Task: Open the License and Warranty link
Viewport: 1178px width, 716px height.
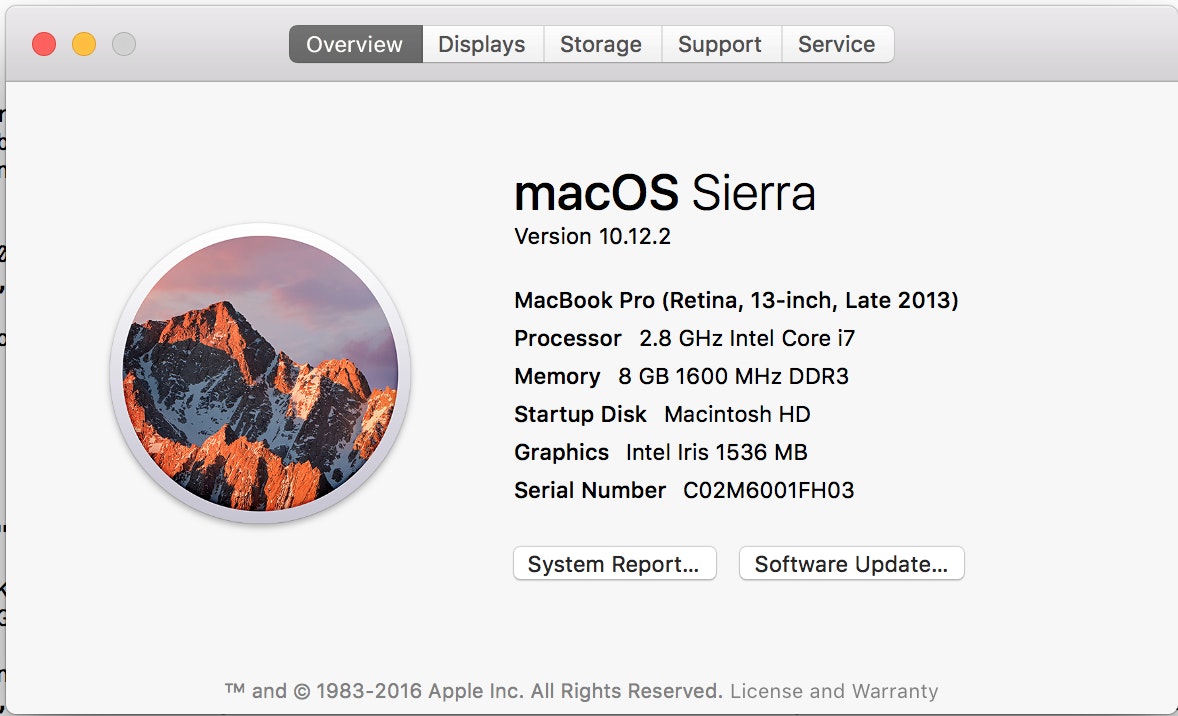Action: (834, 691)
